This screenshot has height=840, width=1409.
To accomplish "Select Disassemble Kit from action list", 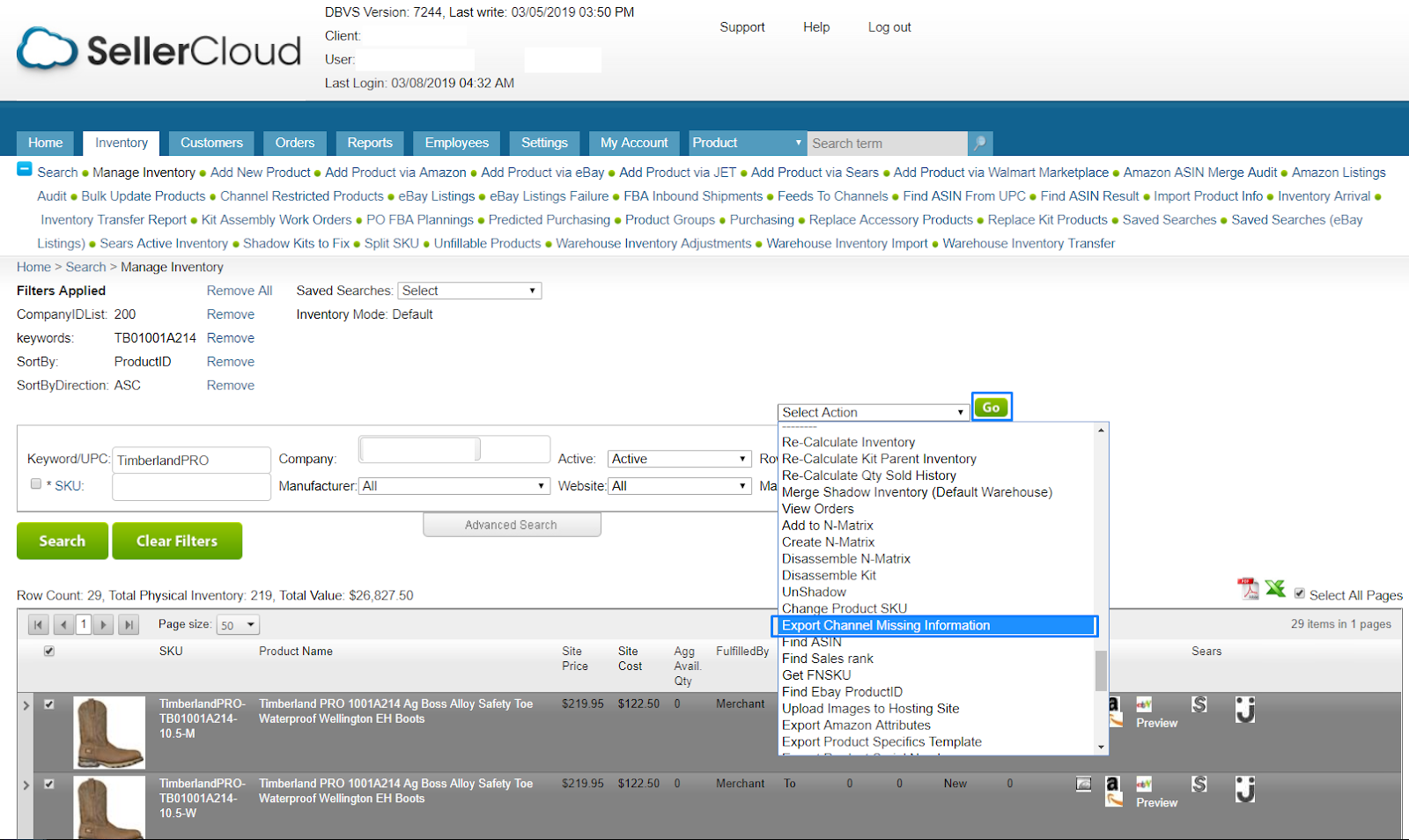I will coord(829,576).
